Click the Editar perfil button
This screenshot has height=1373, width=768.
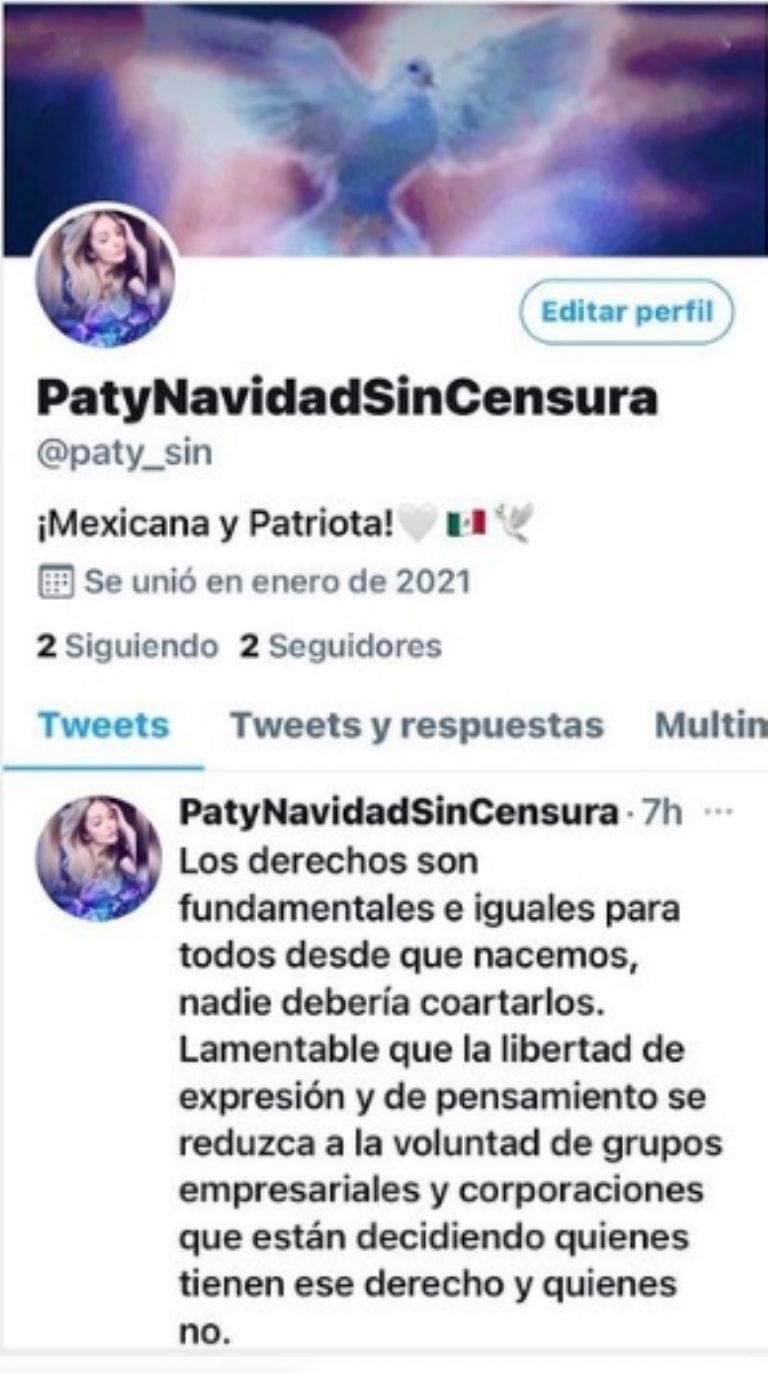(627, 312)
